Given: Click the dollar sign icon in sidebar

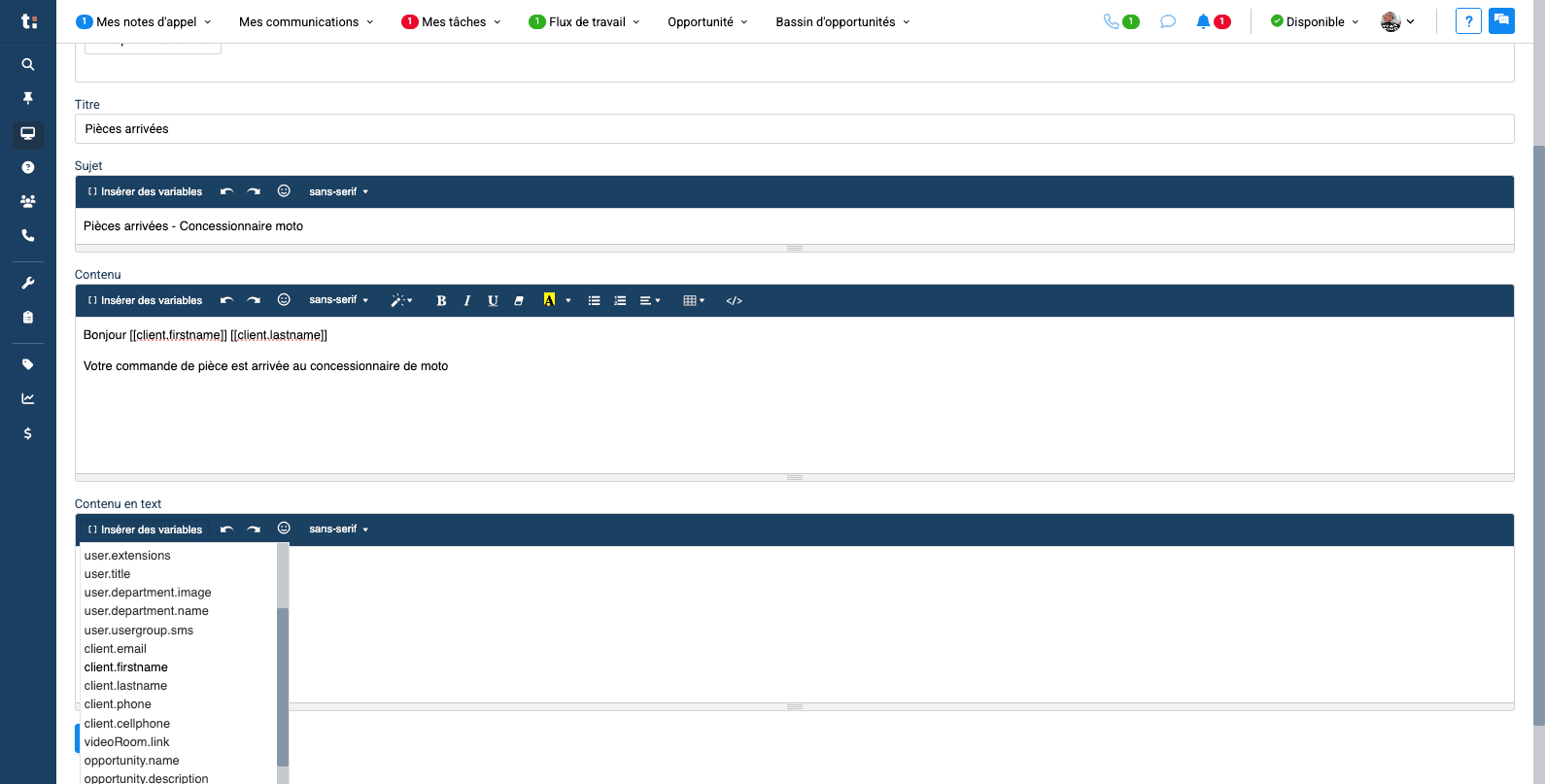Looking at the screenshot, I should pos(28,433).
